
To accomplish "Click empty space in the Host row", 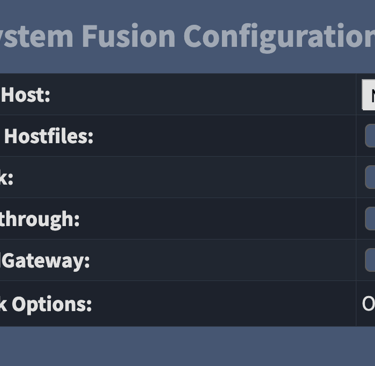I will tap(200, 95).
